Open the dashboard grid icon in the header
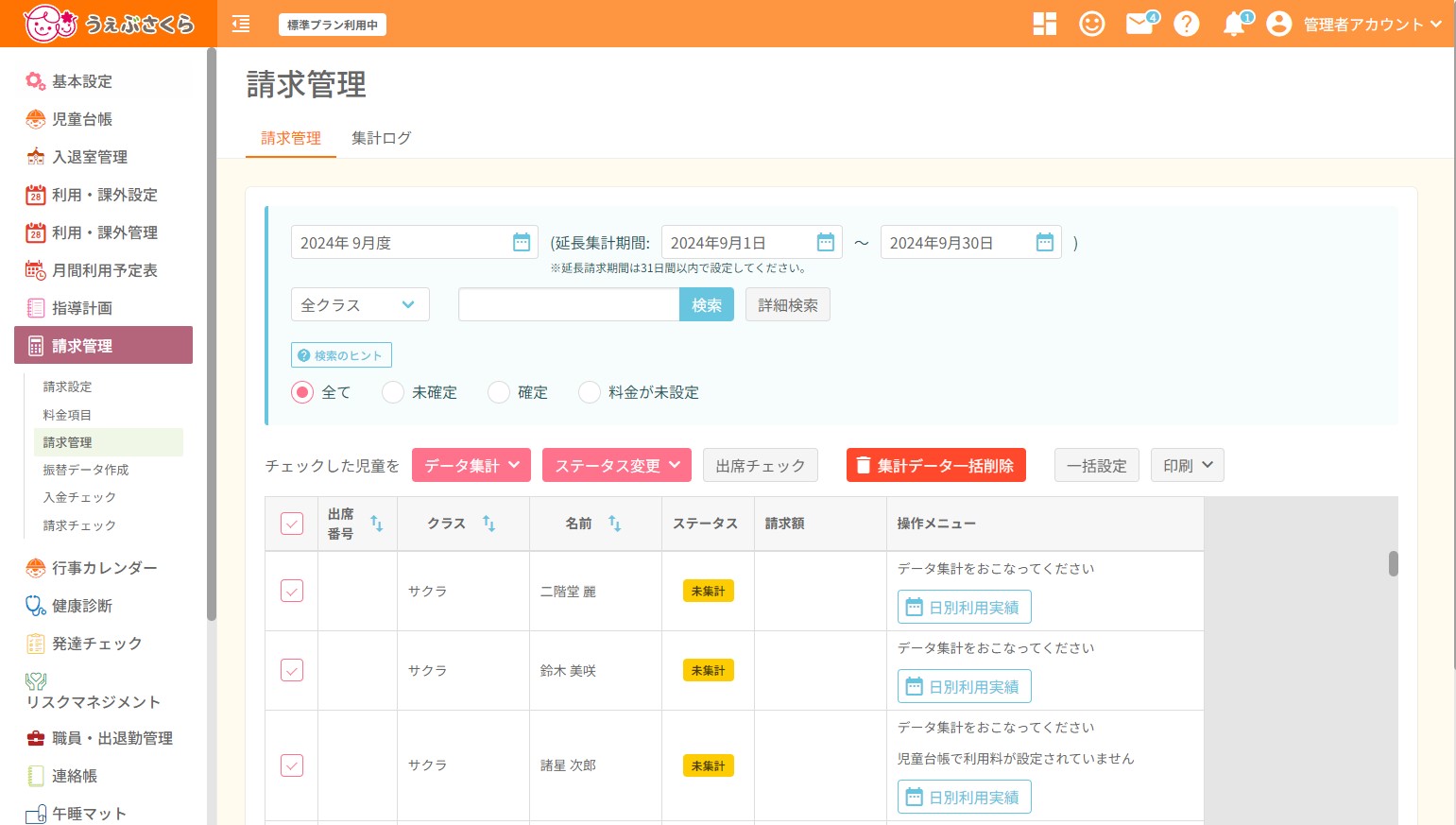This screenshot has height=825, width=1456. (1044, 24)
